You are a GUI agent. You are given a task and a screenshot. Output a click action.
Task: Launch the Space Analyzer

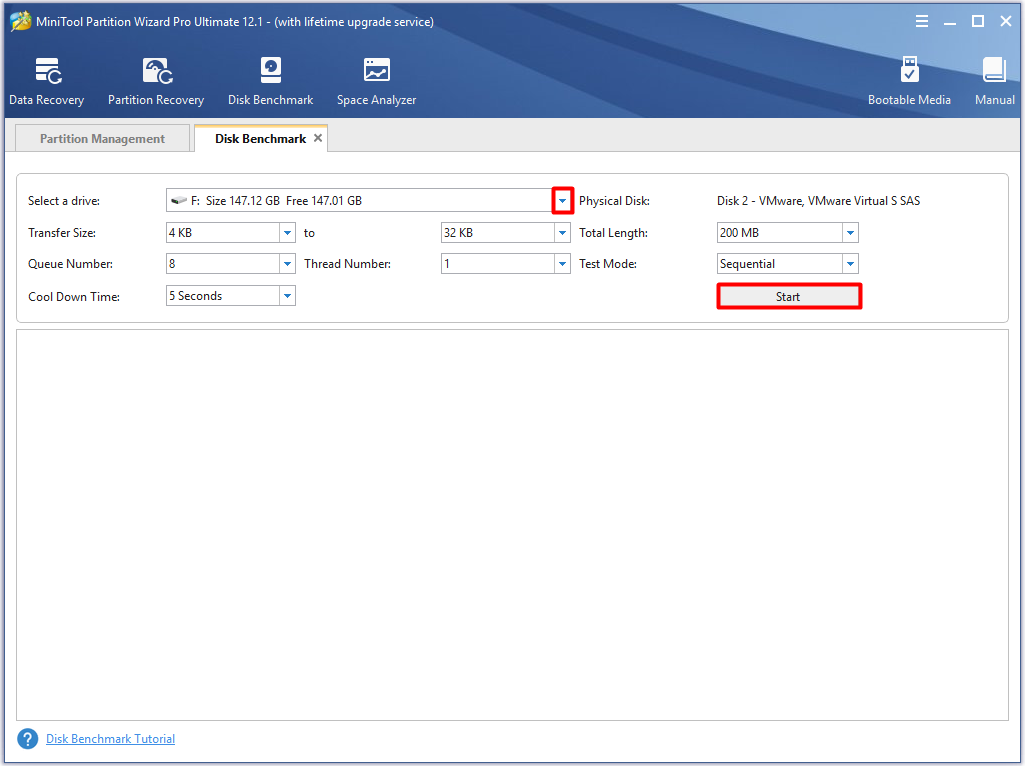pos(376,80)
